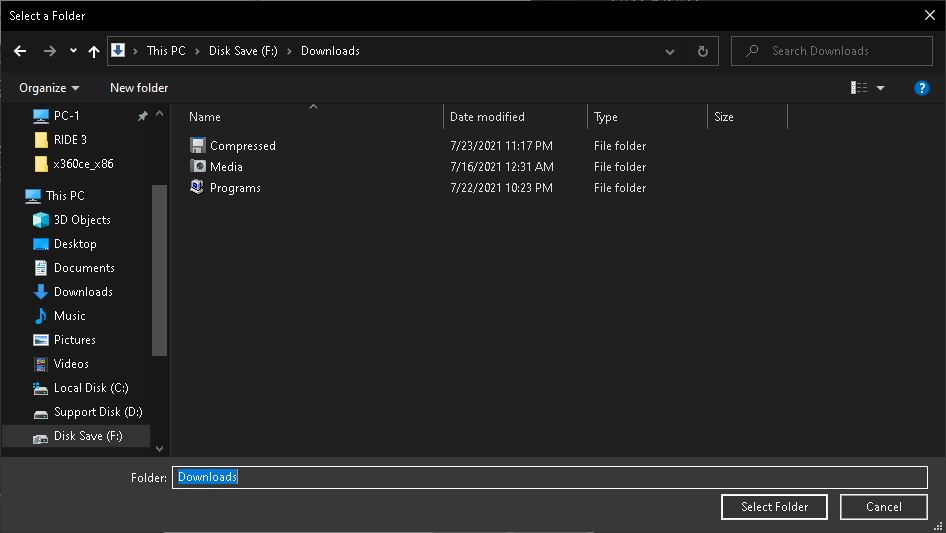This screenshot has height=533, width=946.
Task: Create a New folder
Action: 139,88
